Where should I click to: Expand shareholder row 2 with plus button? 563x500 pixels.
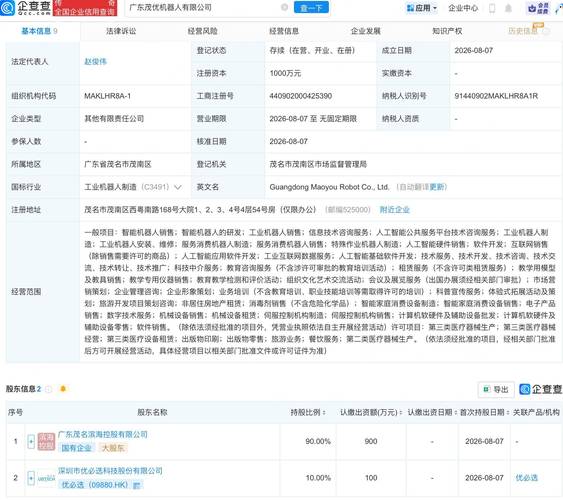coord(31,478)
